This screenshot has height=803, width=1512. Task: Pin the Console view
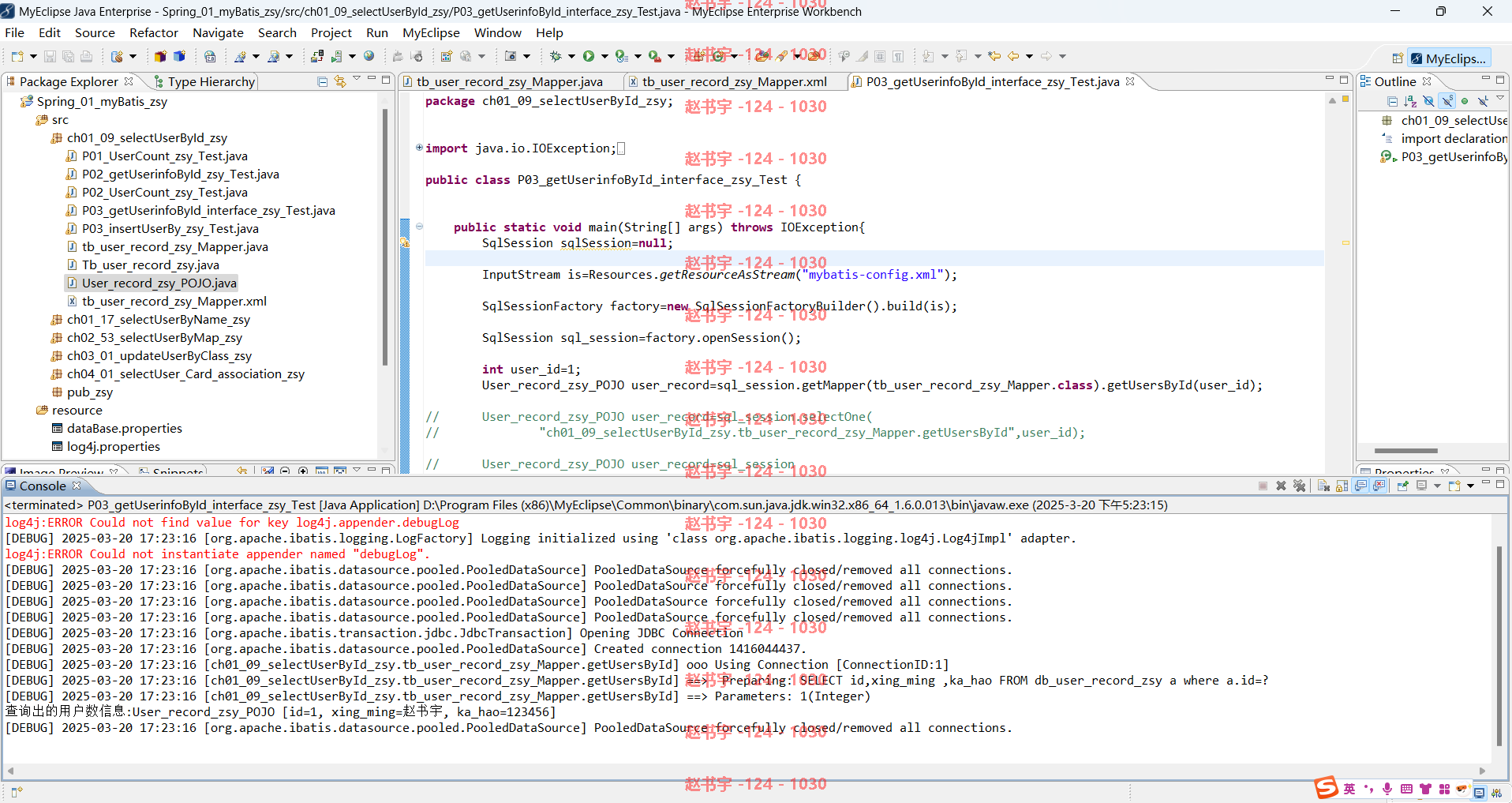click(1403, 486)
